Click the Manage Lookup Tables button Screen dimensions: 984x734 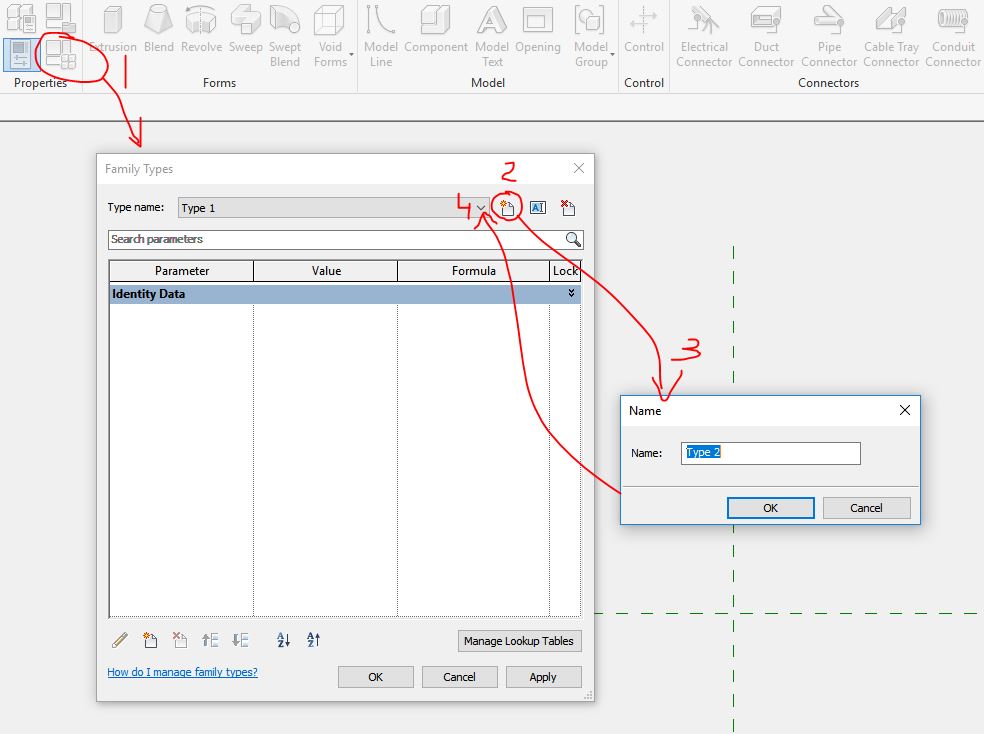pos(518,641)
